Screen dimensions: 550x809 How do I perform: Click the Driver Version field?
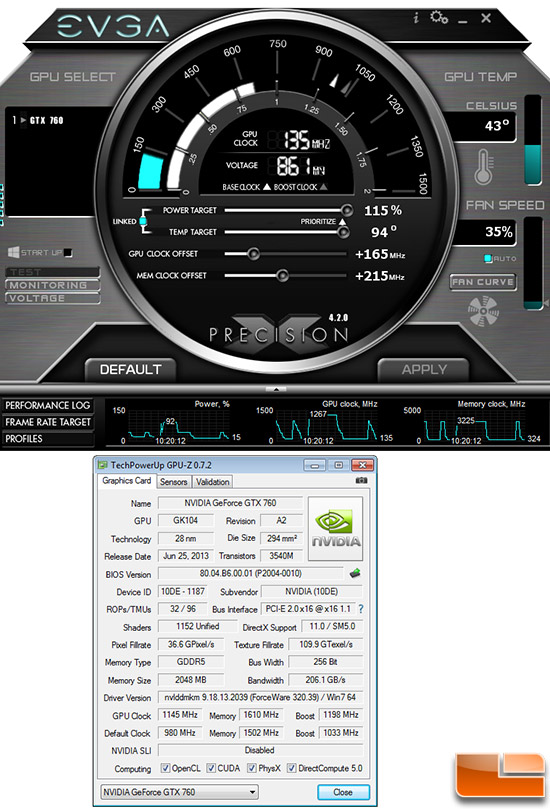[260, 698]
